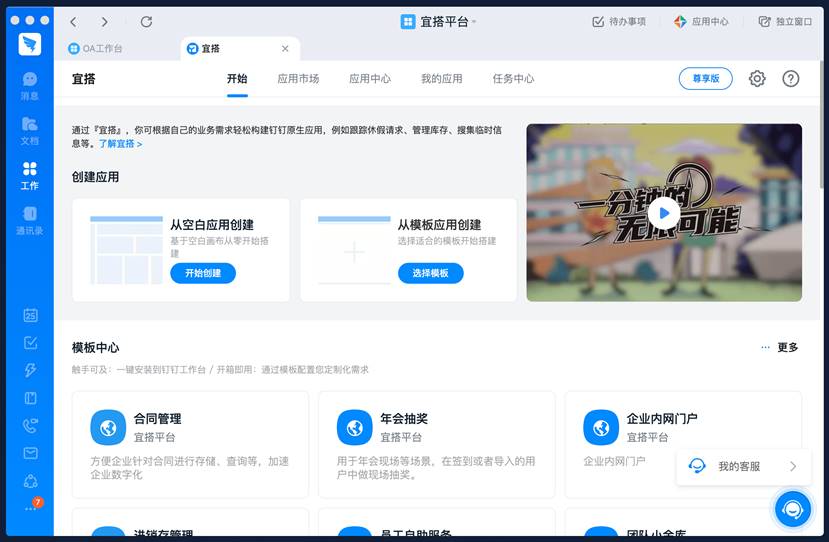Click the calendar icon in left sidebar
The image size is (829, 542).
pyautogui.click(x=30, y=315)
